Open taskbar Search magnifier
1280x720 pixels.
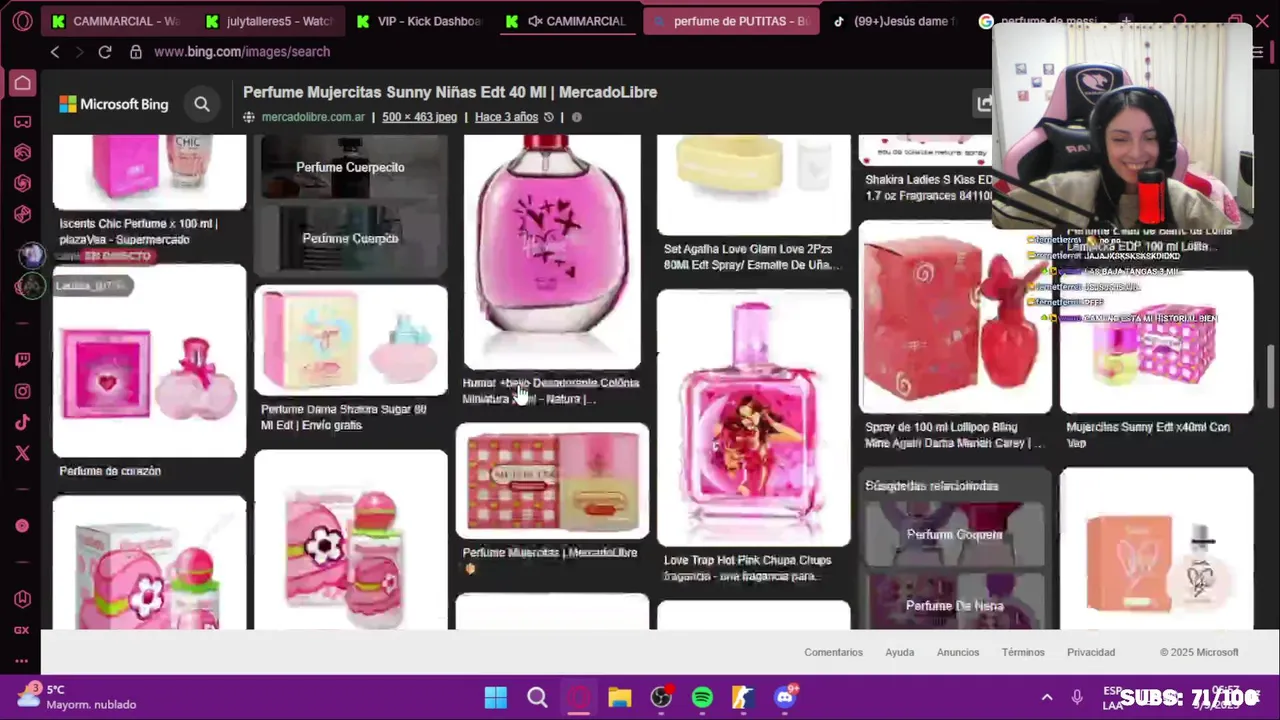[537, 697]
